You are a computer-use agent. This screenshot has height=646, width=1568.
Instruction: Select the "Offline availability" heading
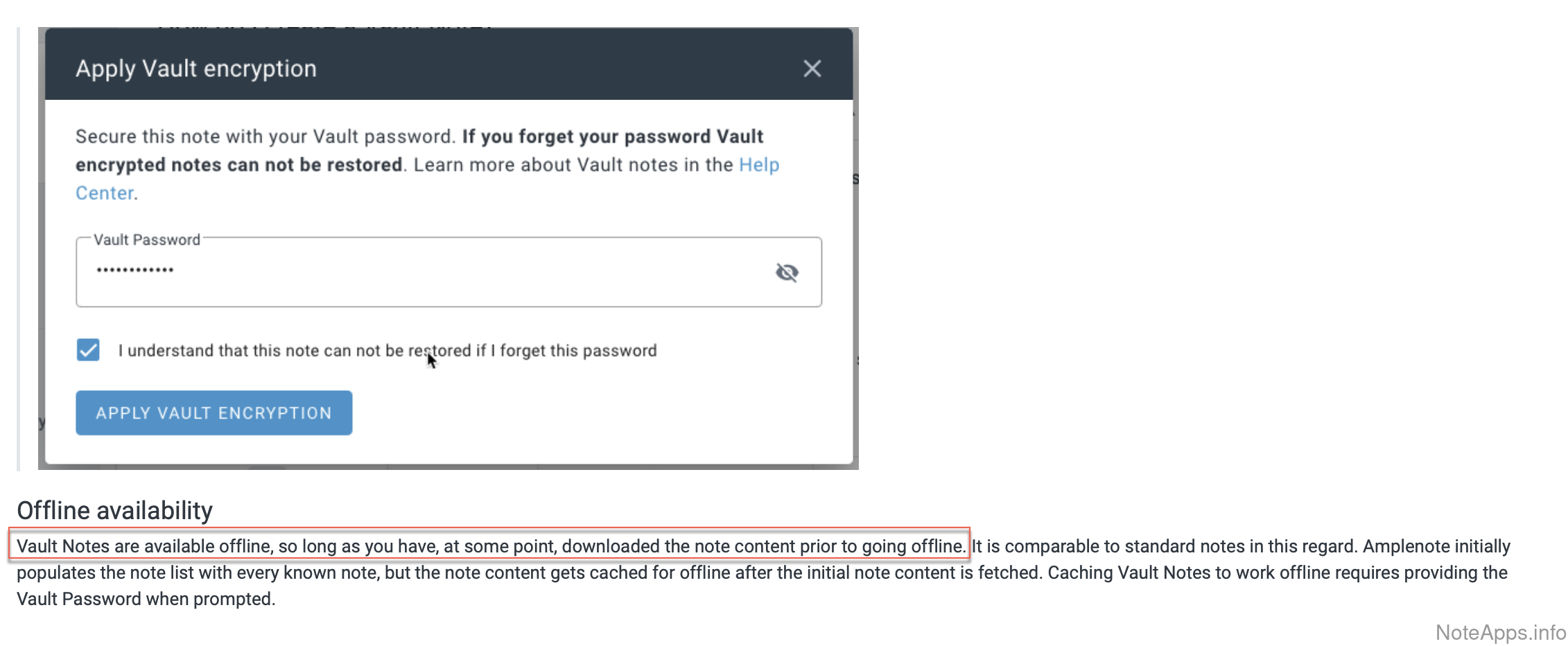(114, 511)
